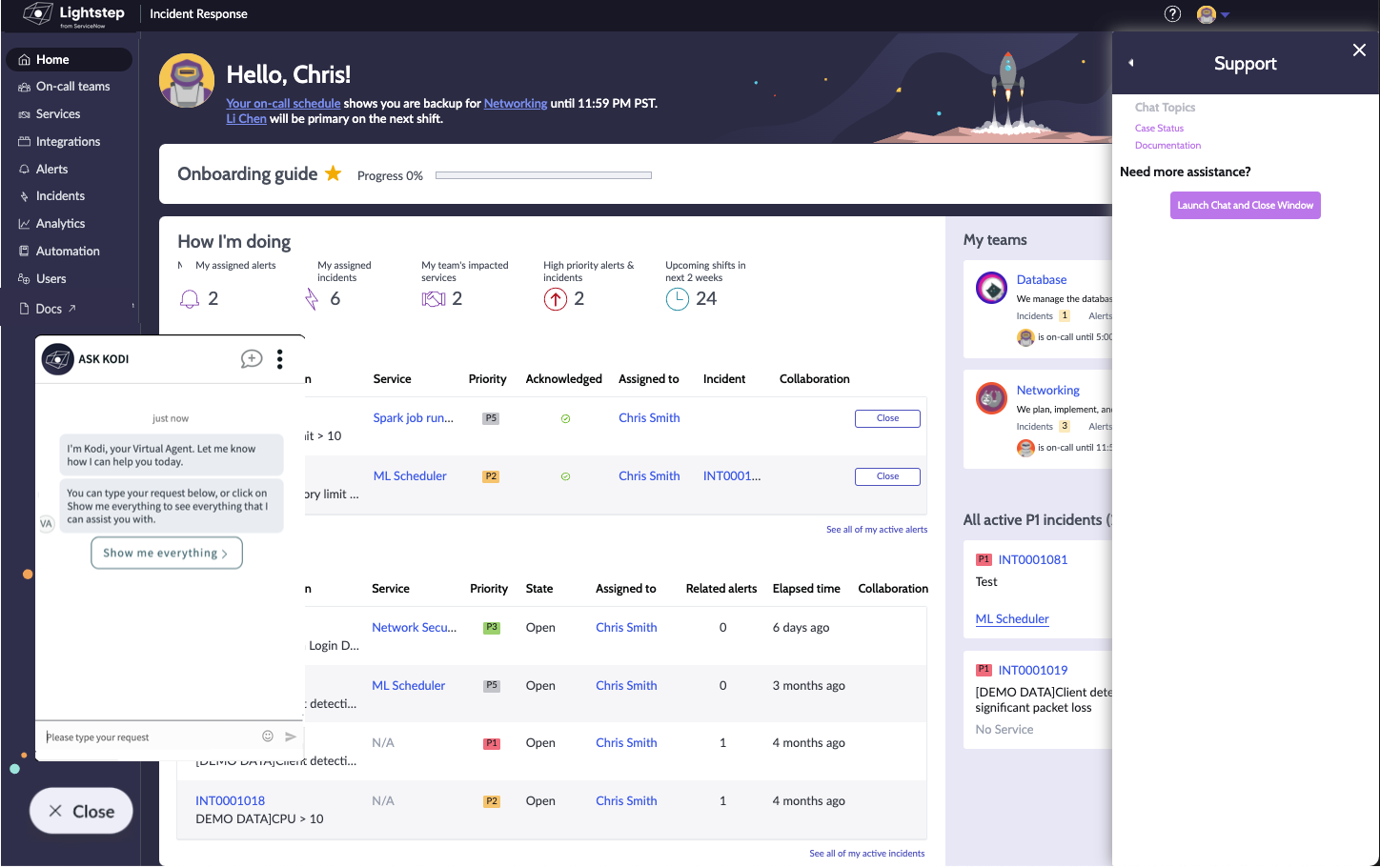Viewport: 1380px width, 868px height.
Task: Open 'See all of my active alerts'
Action: click(877, 530)
